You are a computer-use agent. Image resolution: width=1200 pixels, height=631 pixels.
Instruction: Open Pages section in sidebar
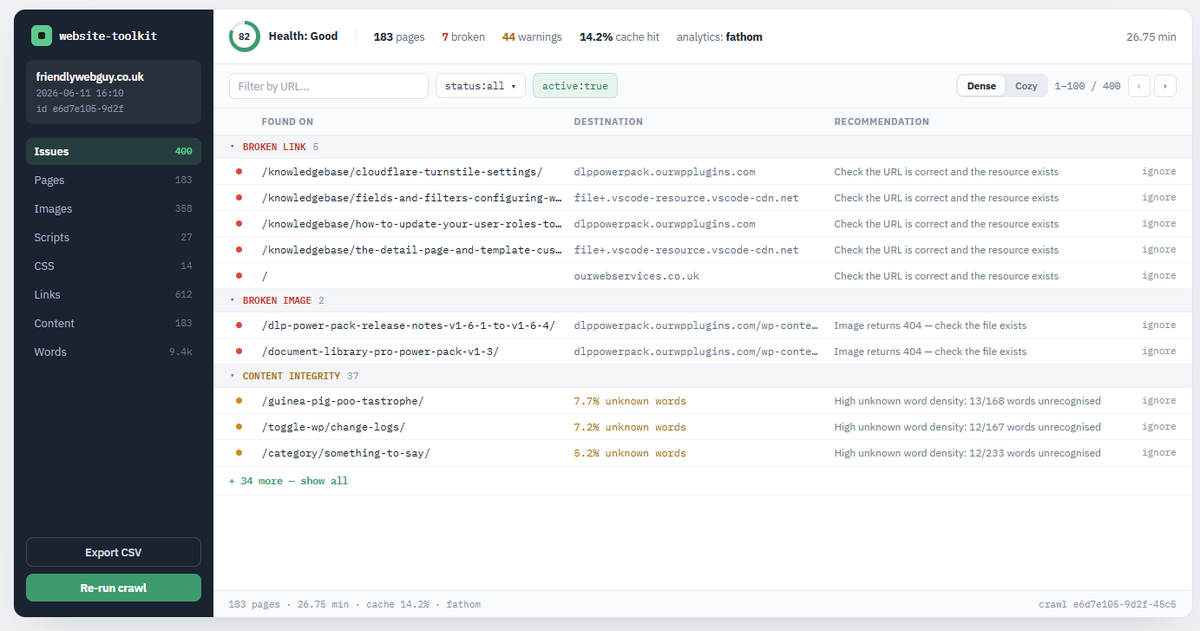113,180
